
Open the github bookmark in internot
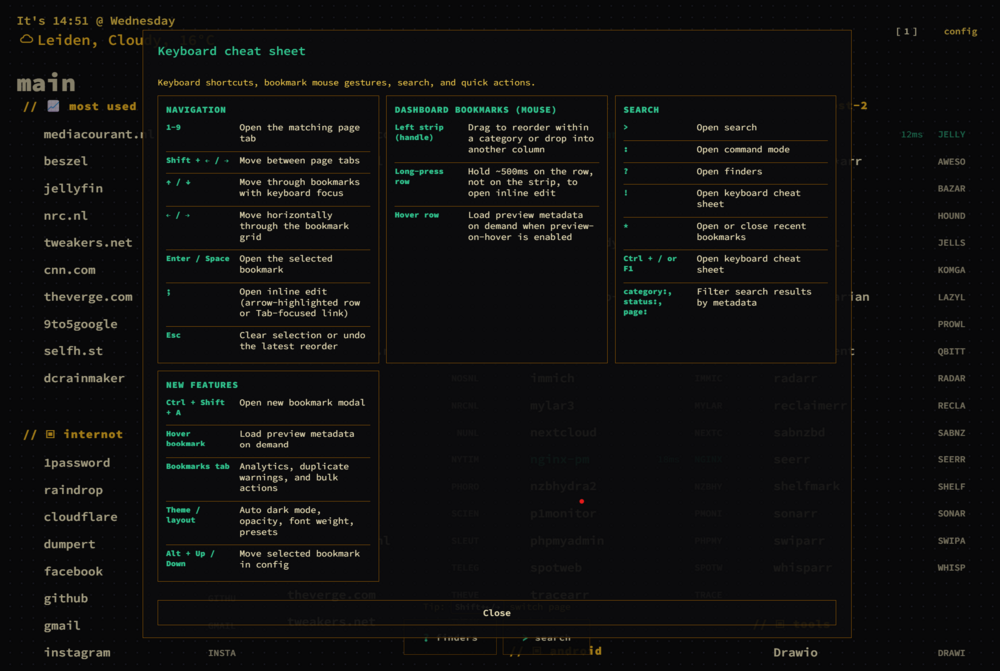(x=66, y=598)
